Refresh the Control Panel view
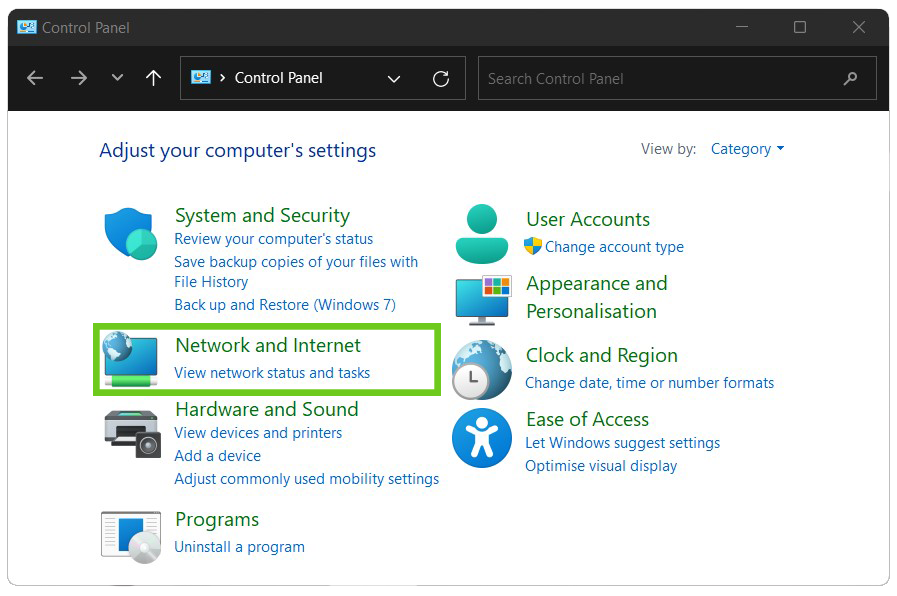The height and width of the screenshot is (596, 897). (x=441, y=78)
